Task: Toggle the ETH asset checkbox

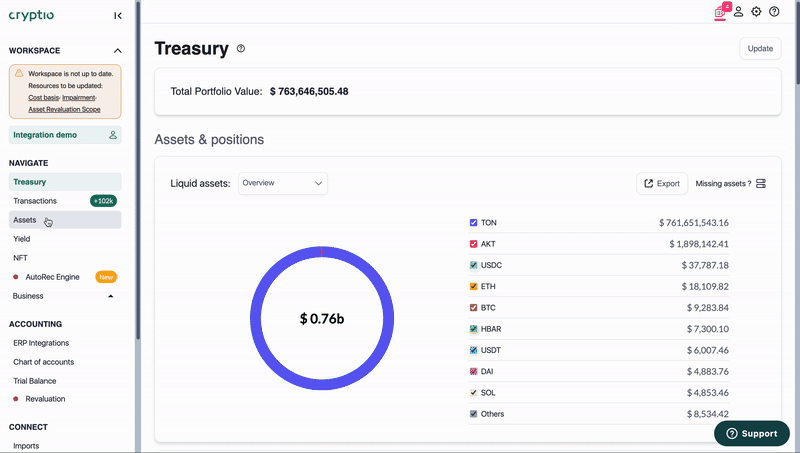Action: click(473, 286)
